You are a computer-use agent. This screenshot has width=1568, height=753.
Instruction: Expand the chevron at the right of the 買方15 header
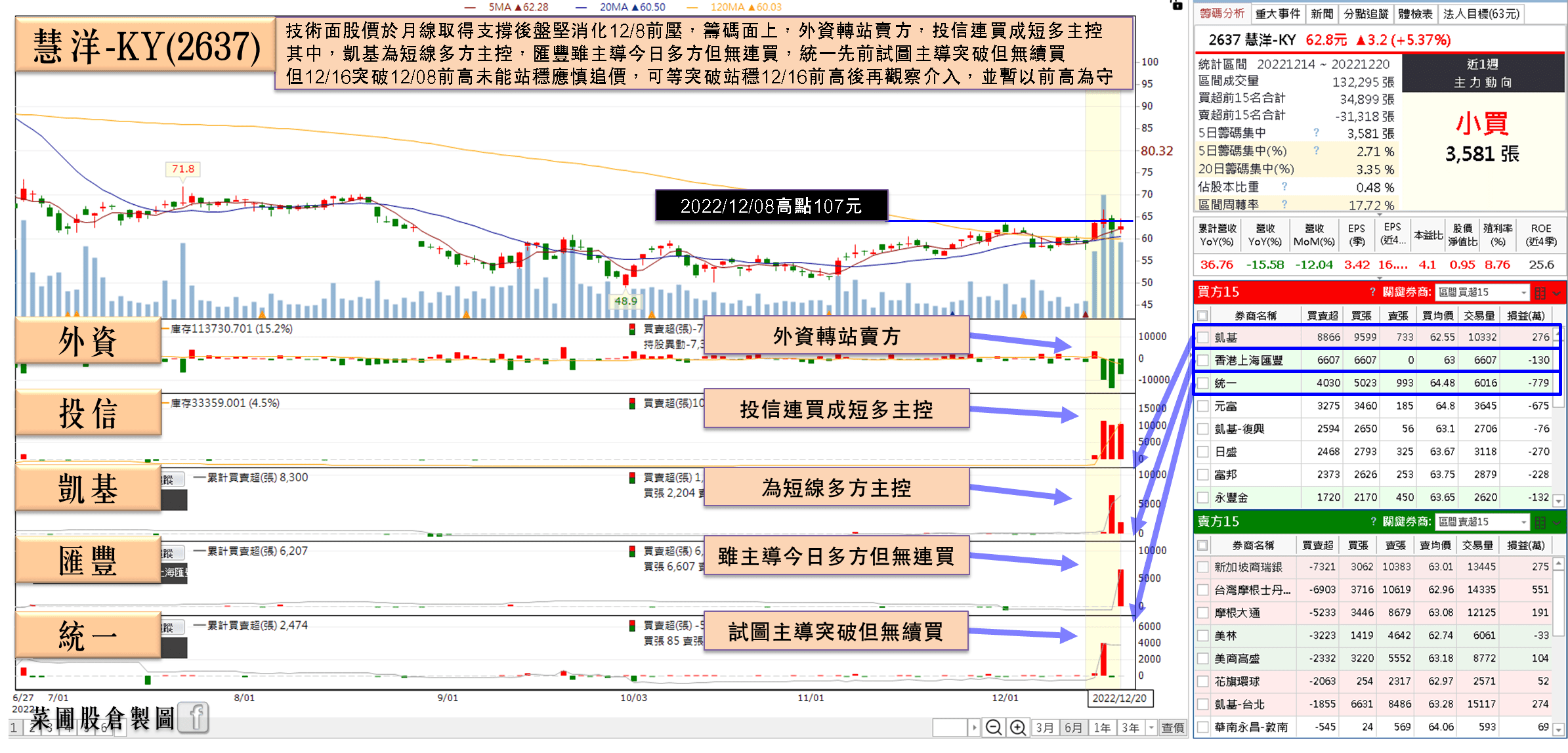coord(1557,293)
